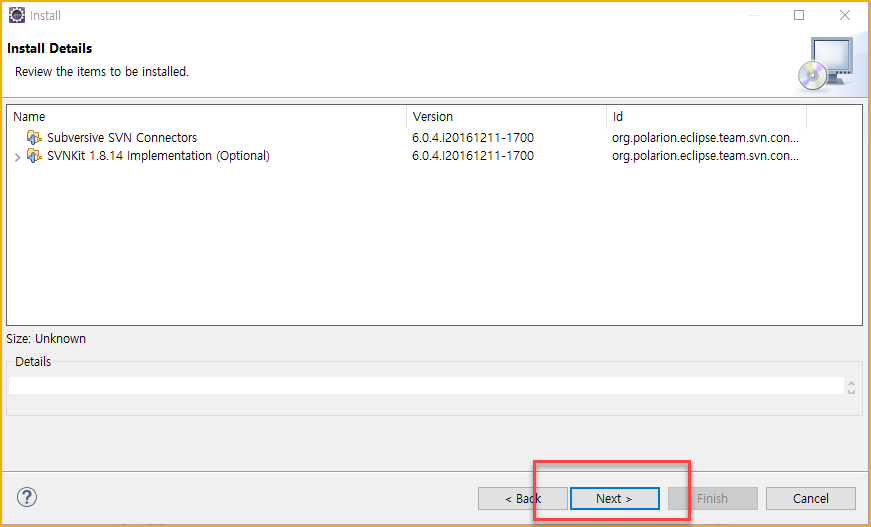871x527 pixels.
Task: Select SVNKit 1.8.14 Implementation (Optional) text
Action: [158, 156]
